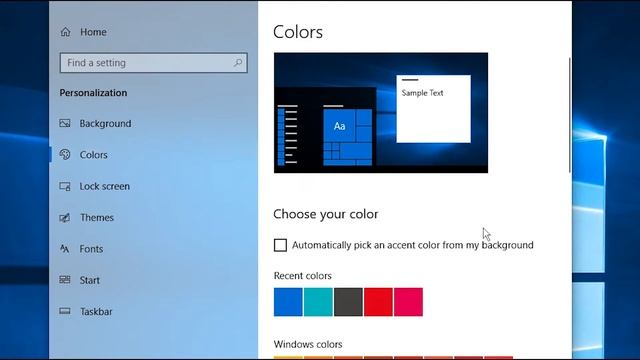Click the settings page vertical scrollbar
The image size is (640, 360).
click(x=569, y=115)
